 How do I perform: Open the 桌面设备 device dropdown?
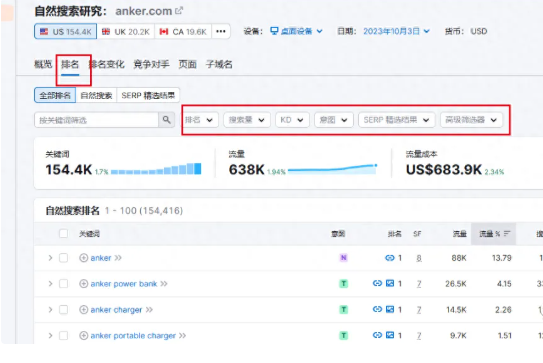coord(296,32)
